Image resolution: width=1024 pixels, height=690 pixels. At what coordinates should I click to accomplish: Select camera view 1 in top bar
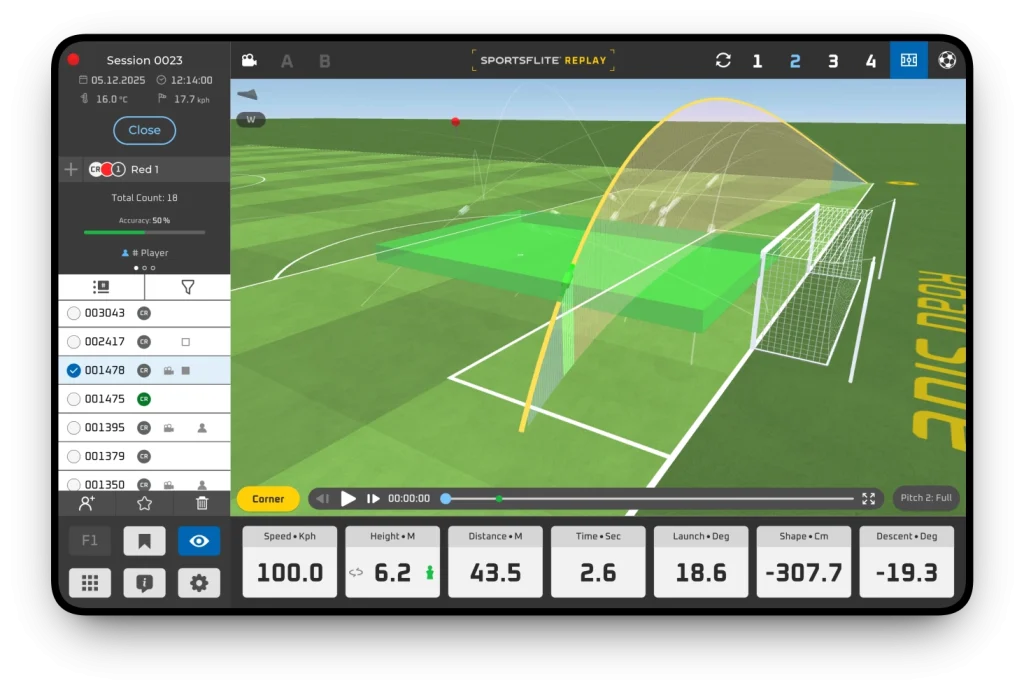pos(757,61)
